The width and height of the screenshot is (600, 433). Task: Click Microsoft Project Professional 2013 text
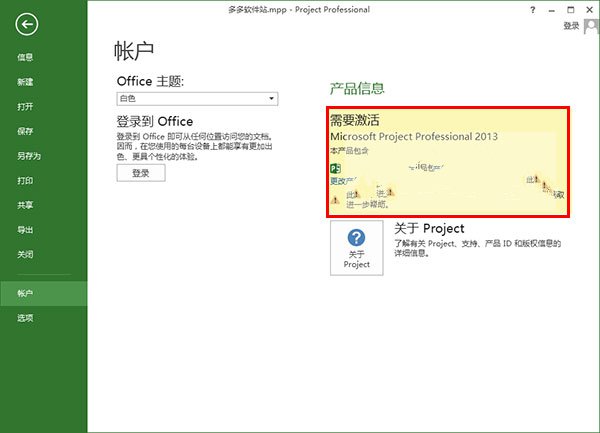tap(414, 137)
